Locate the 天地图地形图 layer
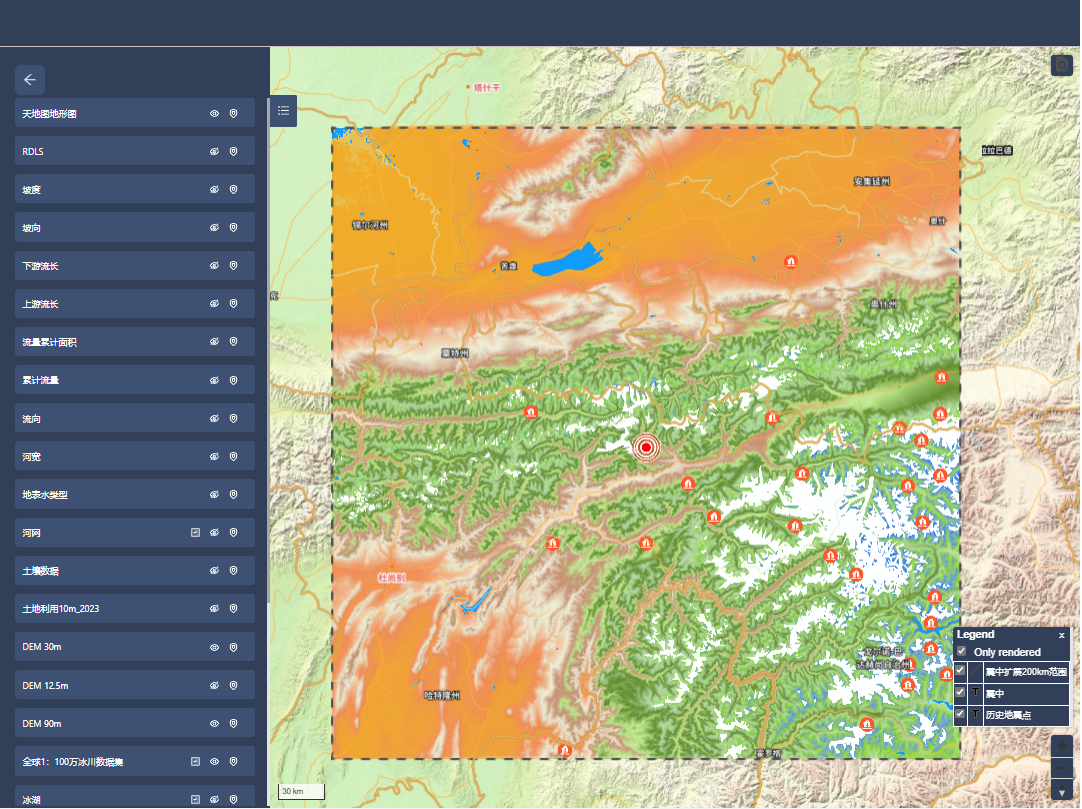1082x809 pixels. (x=234, y=113)
